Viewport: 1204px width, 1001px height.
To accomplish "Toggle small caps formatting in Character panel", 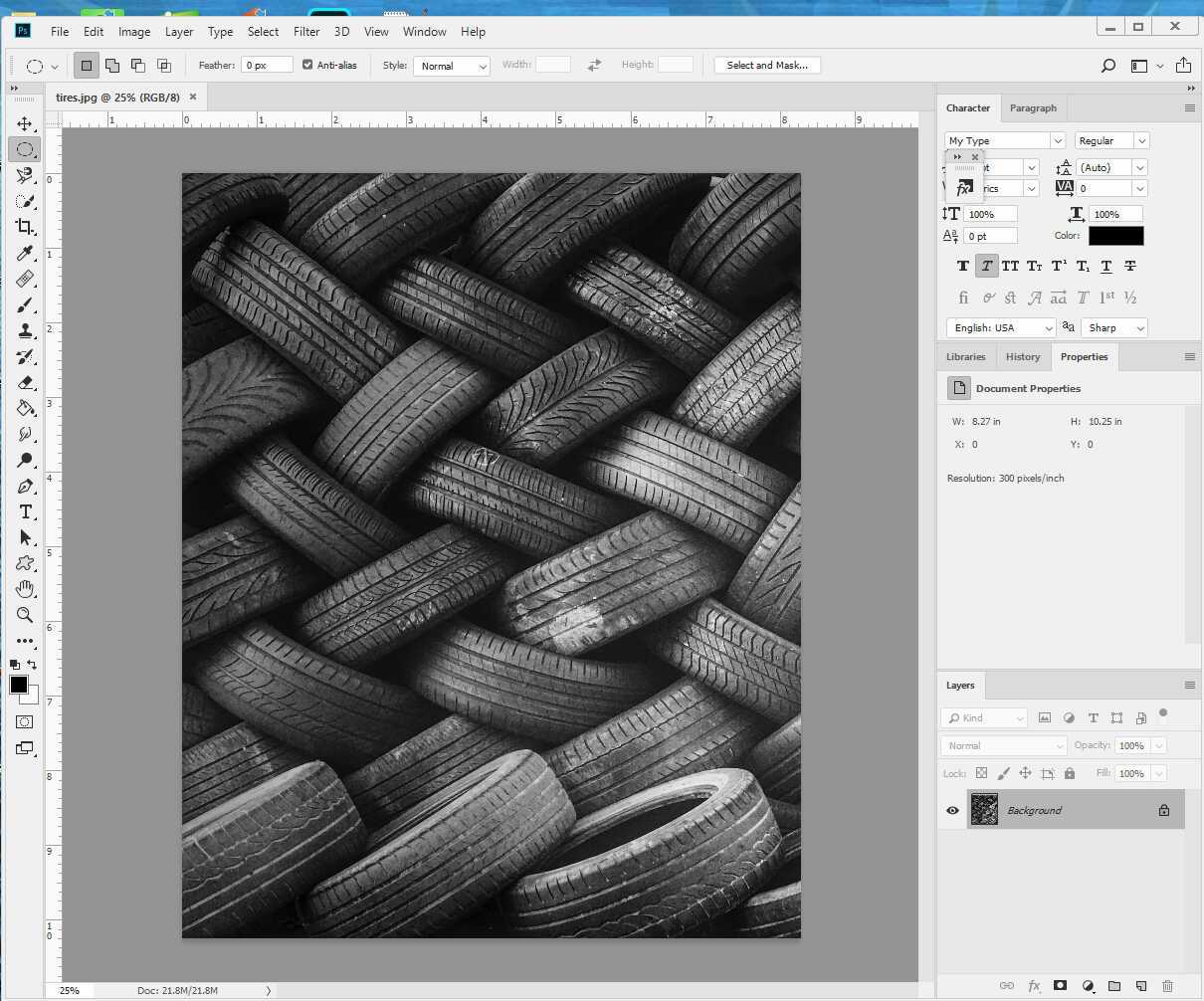I will coord(1034,266).
